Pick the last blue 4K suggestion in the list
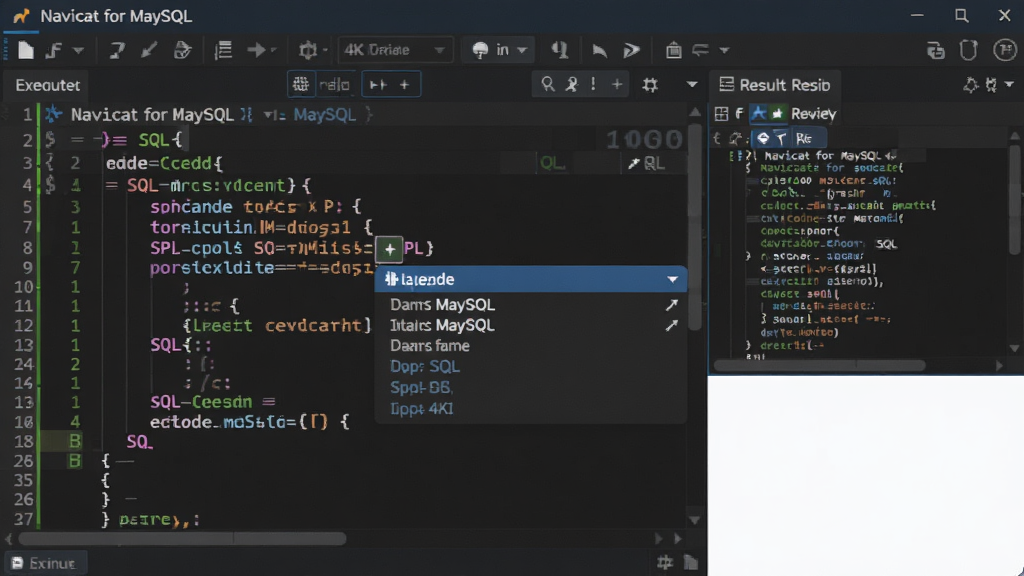This screenshot has width=1024, height=576. click(x=421, y=409)
